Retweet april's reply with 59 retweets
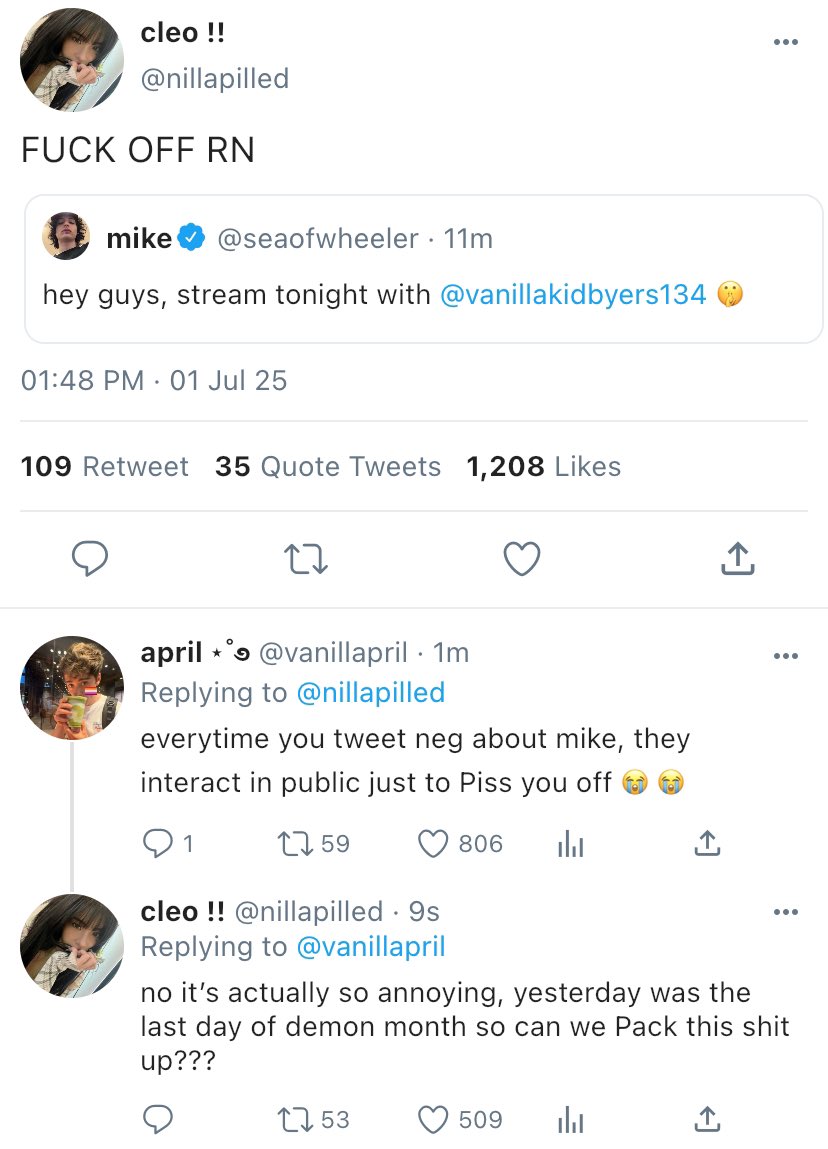The height and width of the screenshot is (1149, 828). [x=296, y=845]
